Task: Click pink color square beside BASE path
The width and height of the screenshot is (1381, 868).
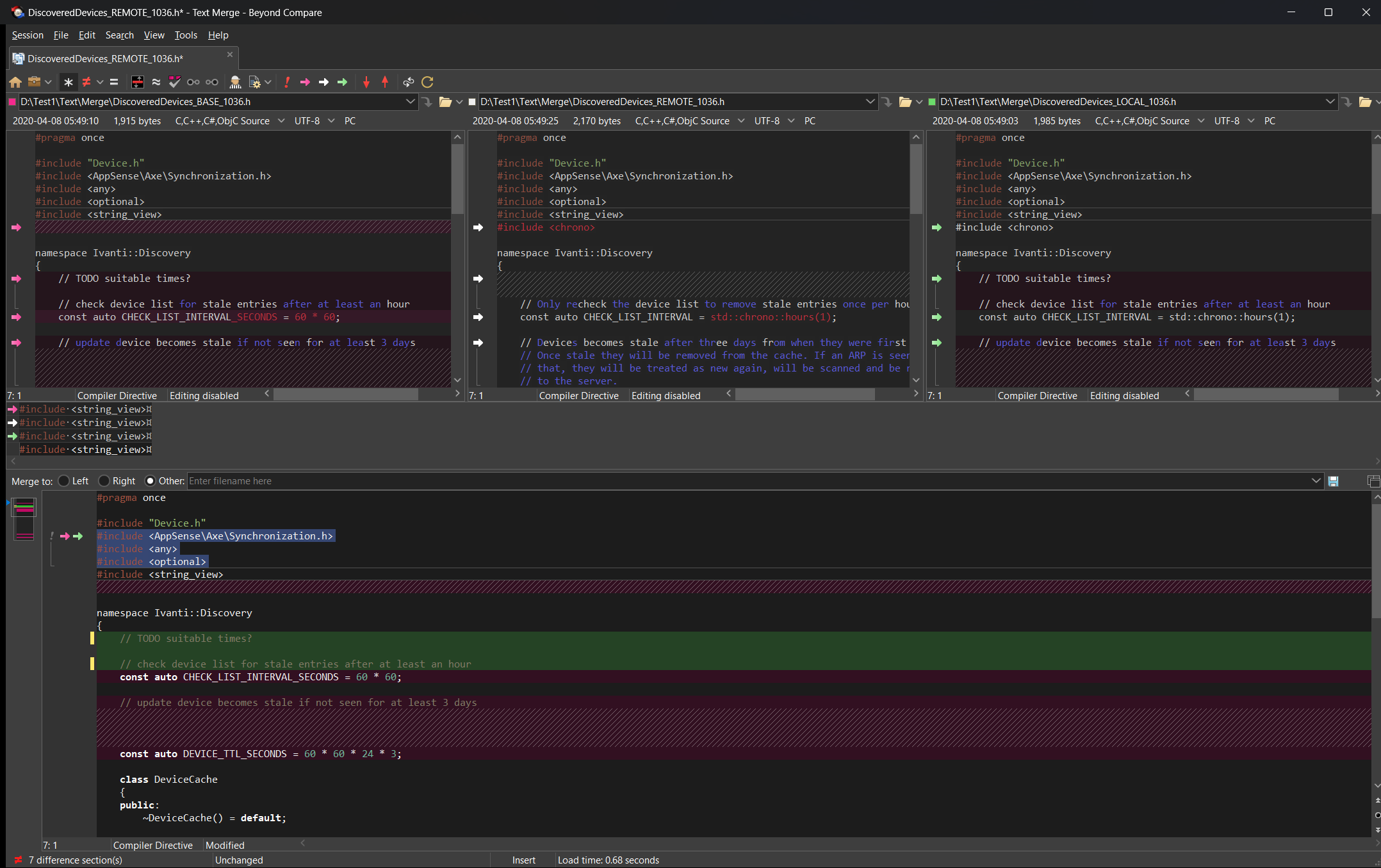Action: click(x=12, y=102)
